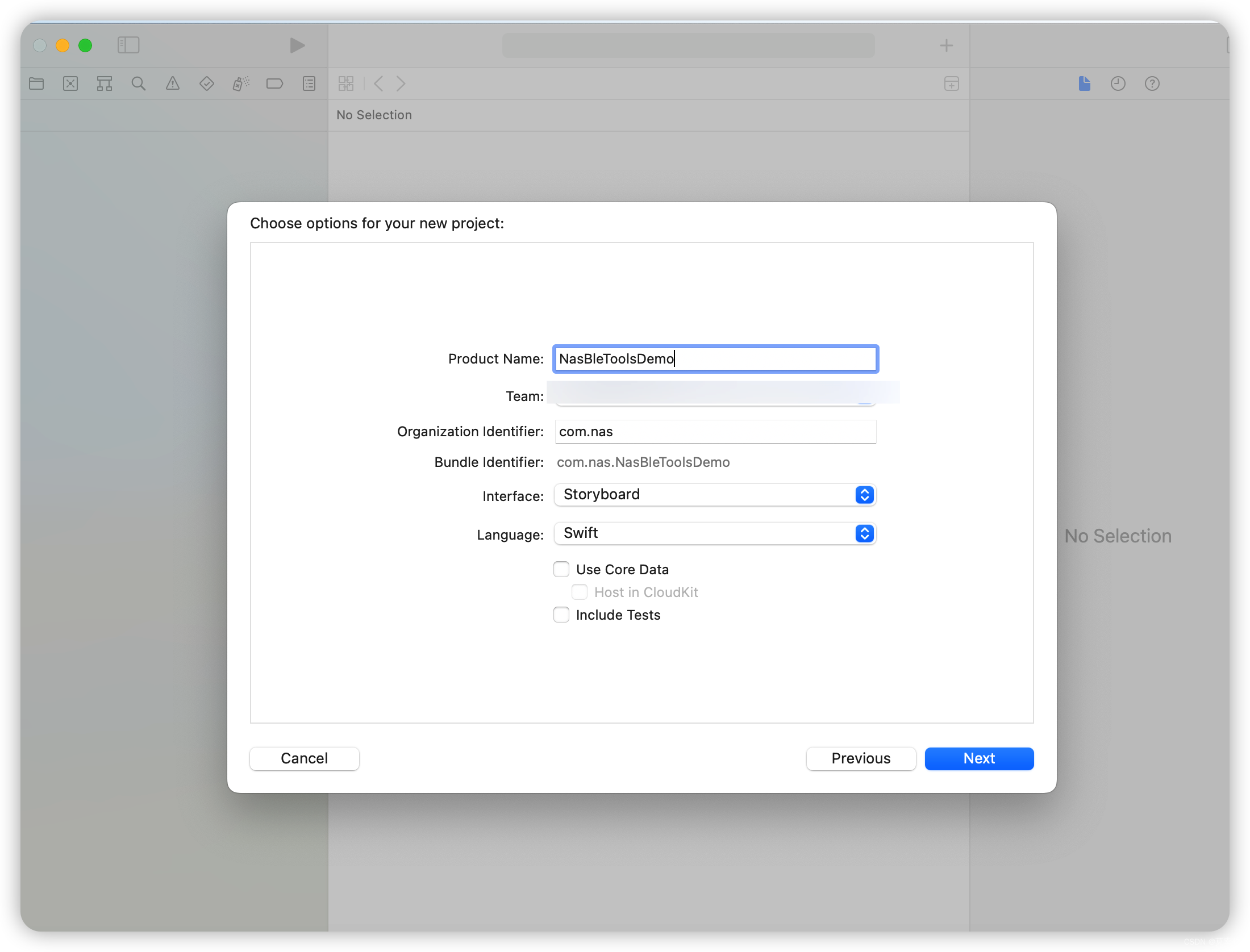Select the Find navigator magnifier icon
This screenshot has width=1250, height=952.
coord(138,83)
